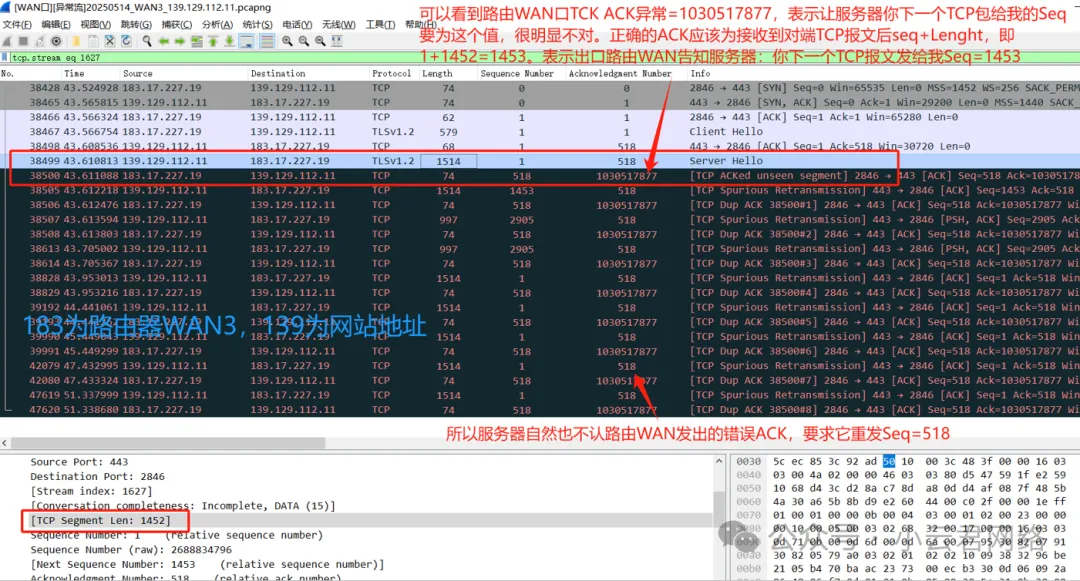Open Find Packet magnifier tool
Image resolution: width=1080 pixels, height=581 pixels.
tap(147, 41)
